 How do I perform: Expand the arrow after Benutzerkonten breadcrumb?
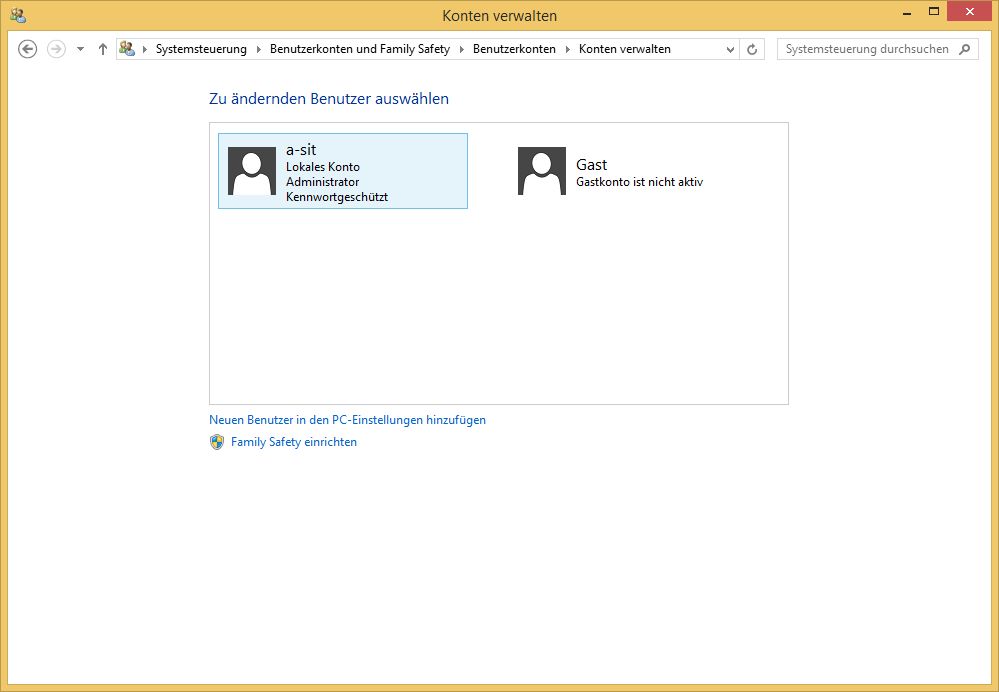568,49
